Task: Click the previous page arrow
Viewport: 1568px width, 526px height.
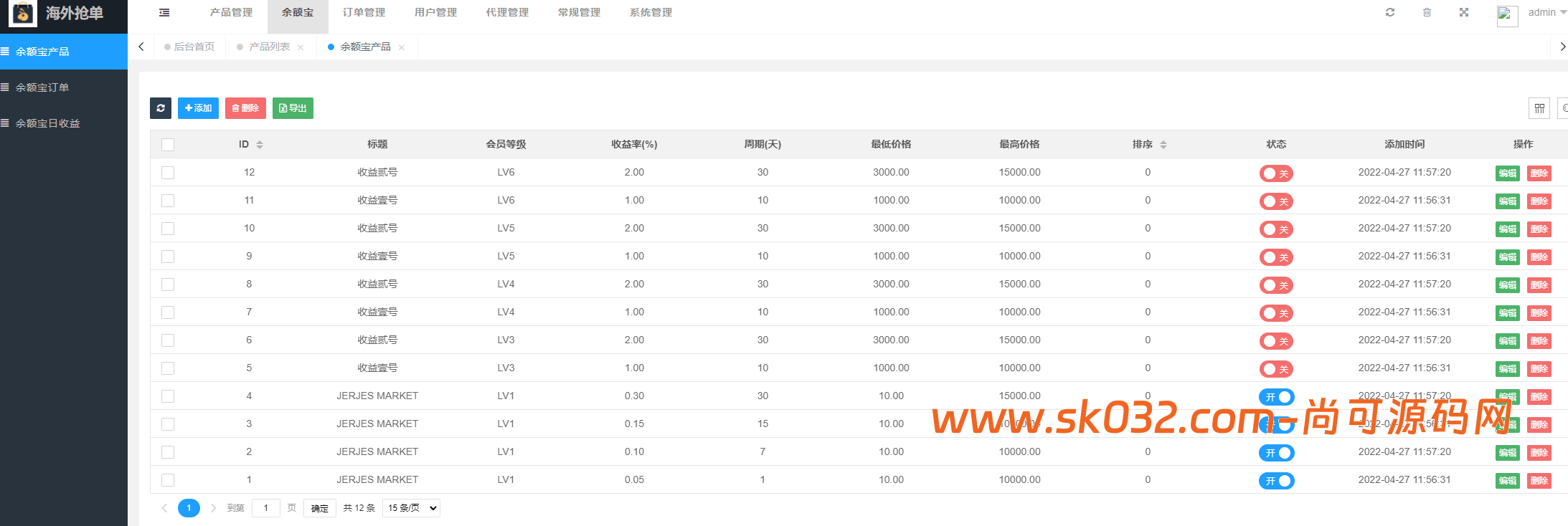Action: 164,508
